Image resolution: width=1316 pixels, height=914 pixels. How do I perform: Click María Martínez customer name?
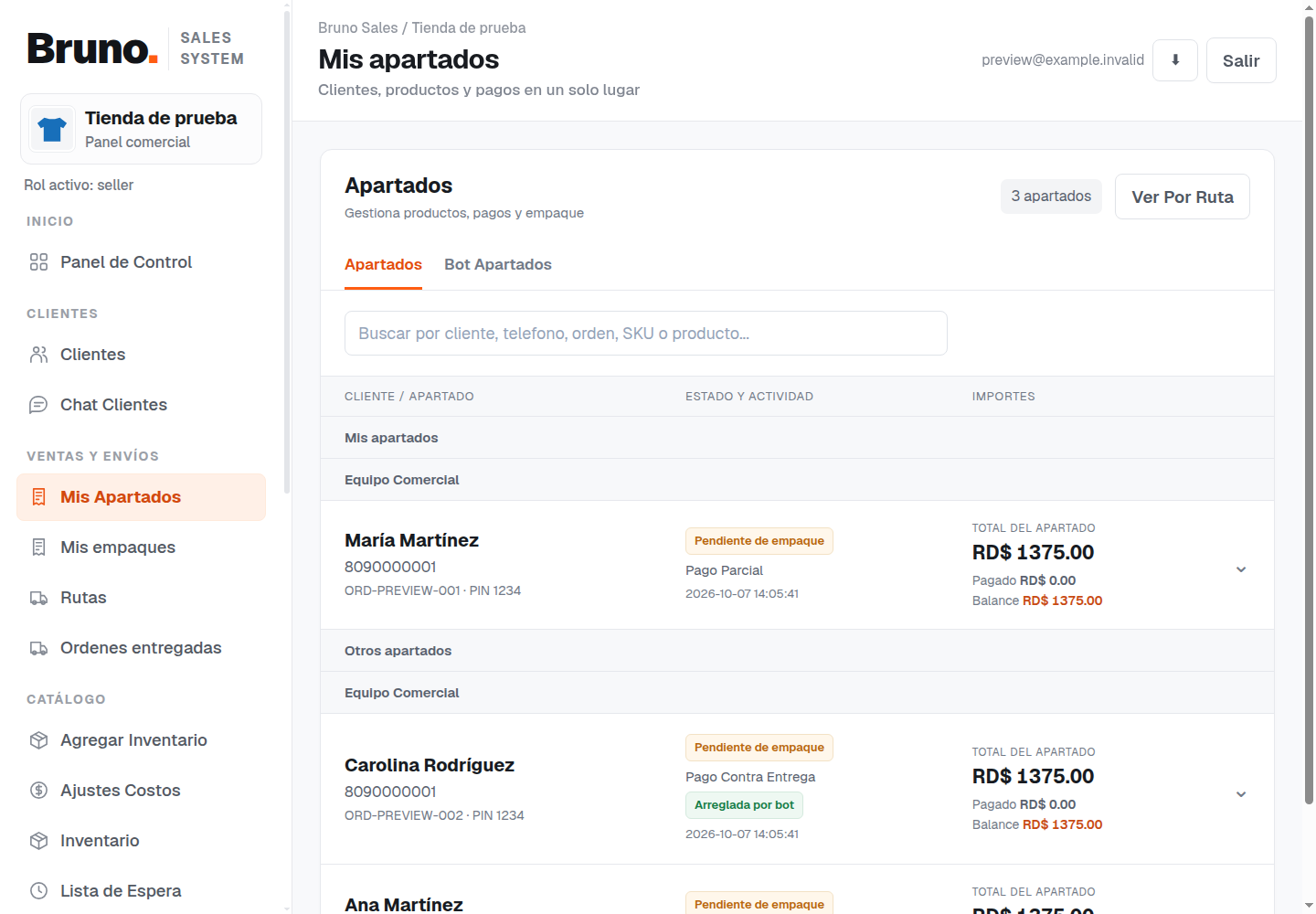coord(411,540)
